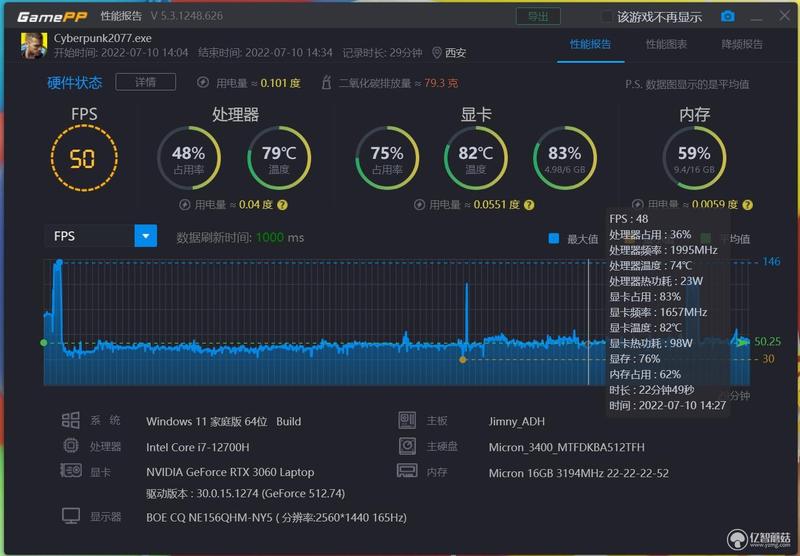Viewport: 800px width, 556px height.
Task: Click the graphics card icon
Action: 70,470
